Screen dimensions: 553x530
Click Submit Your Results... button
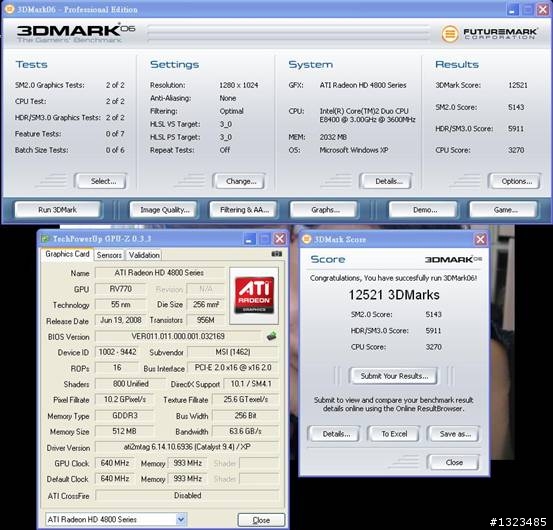point(394,376)
